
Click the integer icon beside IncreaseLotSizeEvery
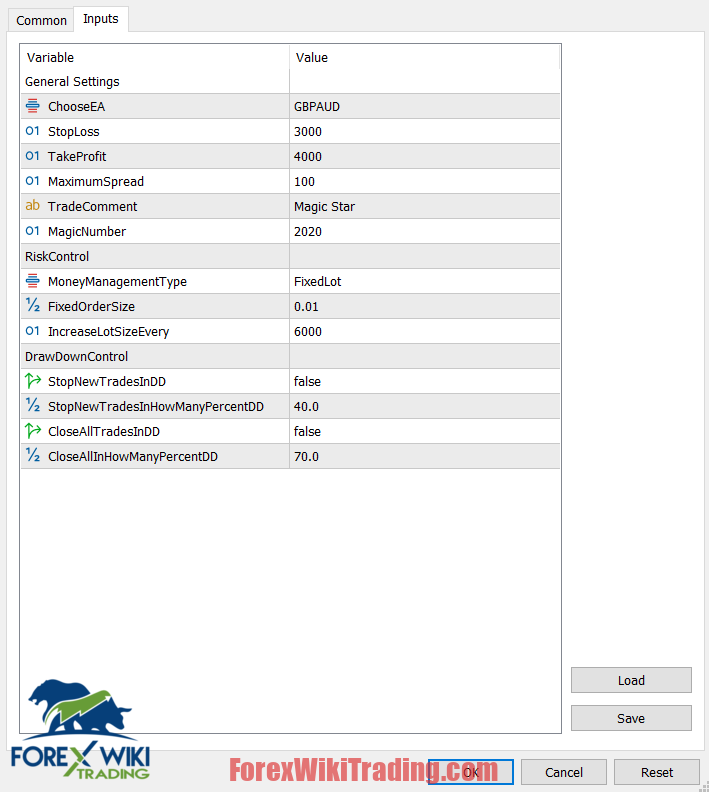[32, 331]
